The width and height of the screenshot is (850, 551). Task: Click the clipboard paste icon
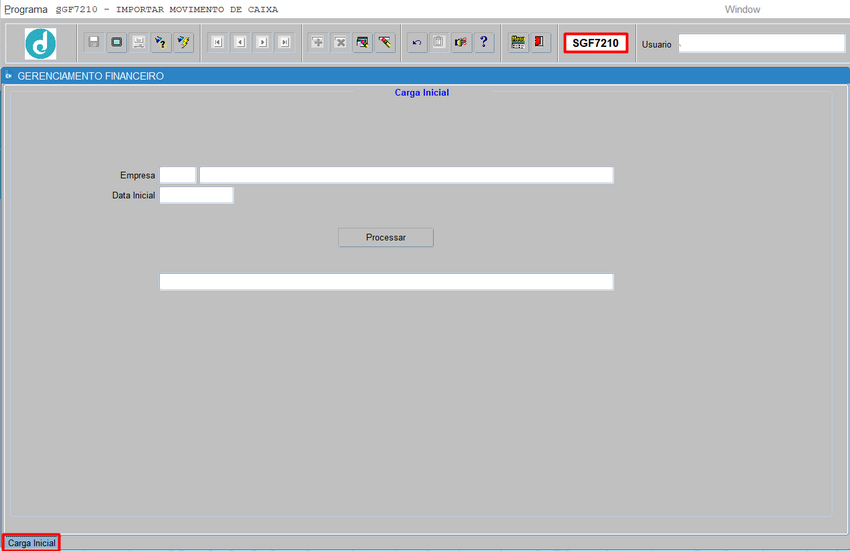439,42
